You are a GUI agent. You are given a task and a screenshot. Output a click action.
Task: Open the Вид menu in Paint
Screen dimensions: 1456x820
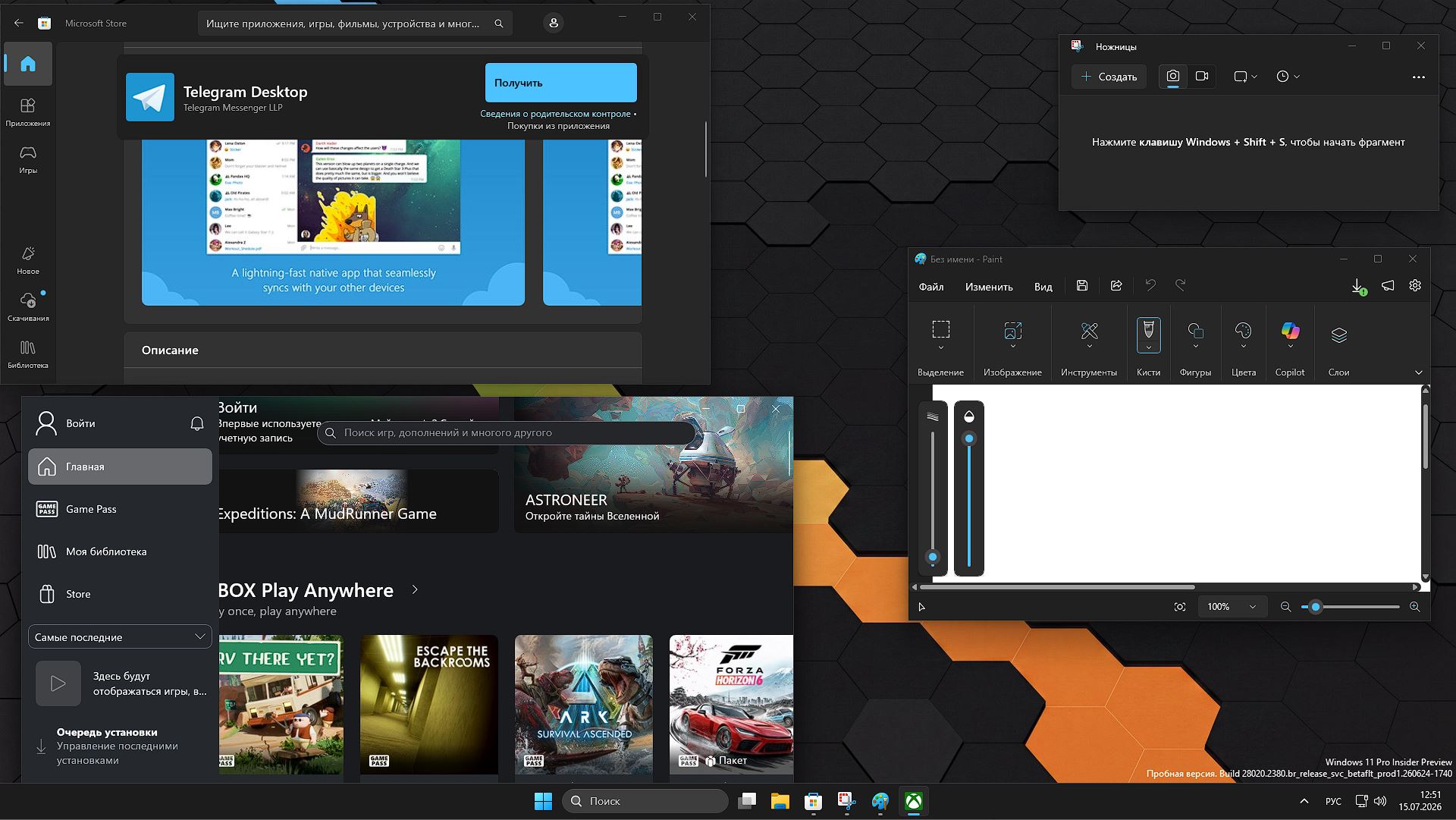tap(1043, 287)
